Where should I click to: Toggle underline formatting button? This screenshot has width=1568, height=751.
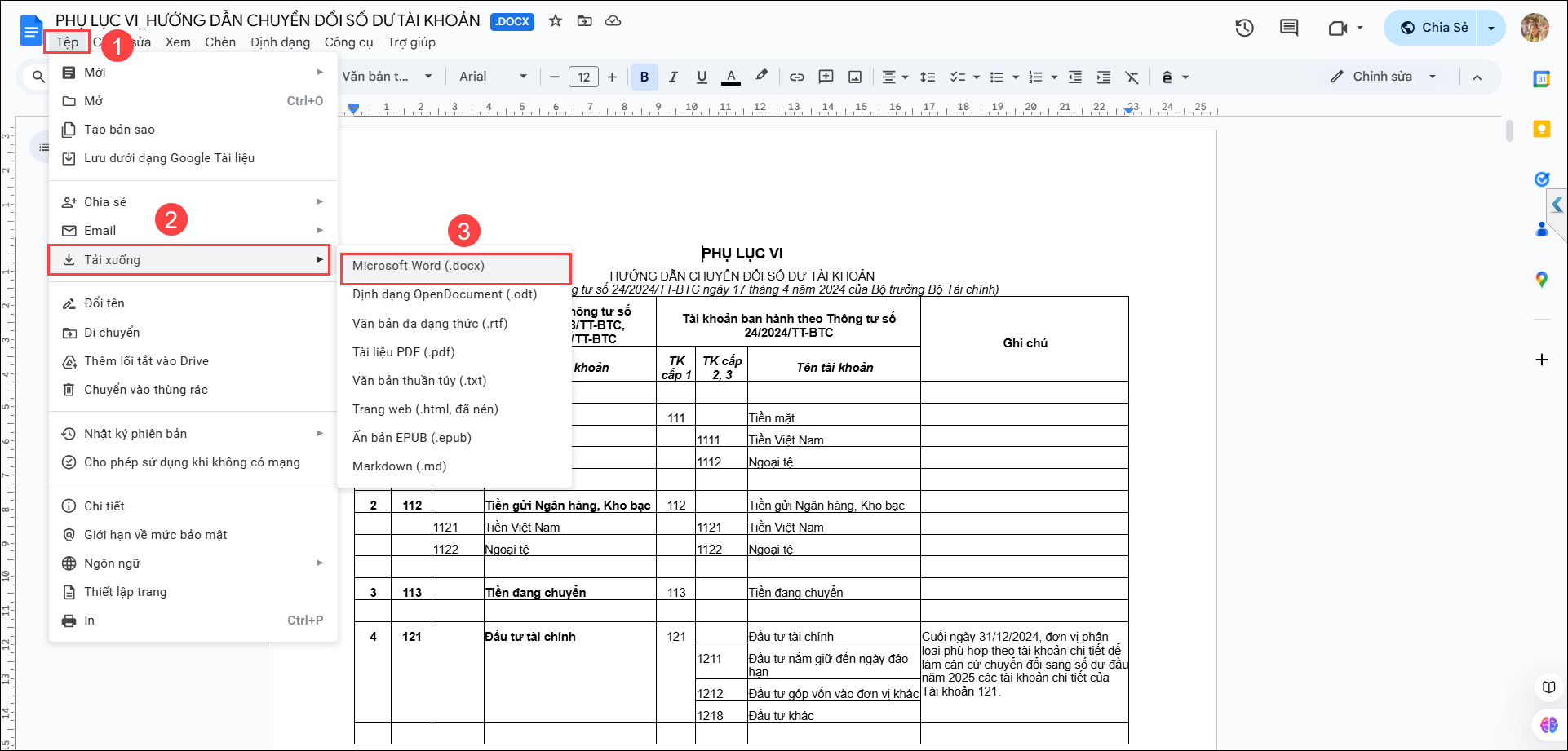702,77
